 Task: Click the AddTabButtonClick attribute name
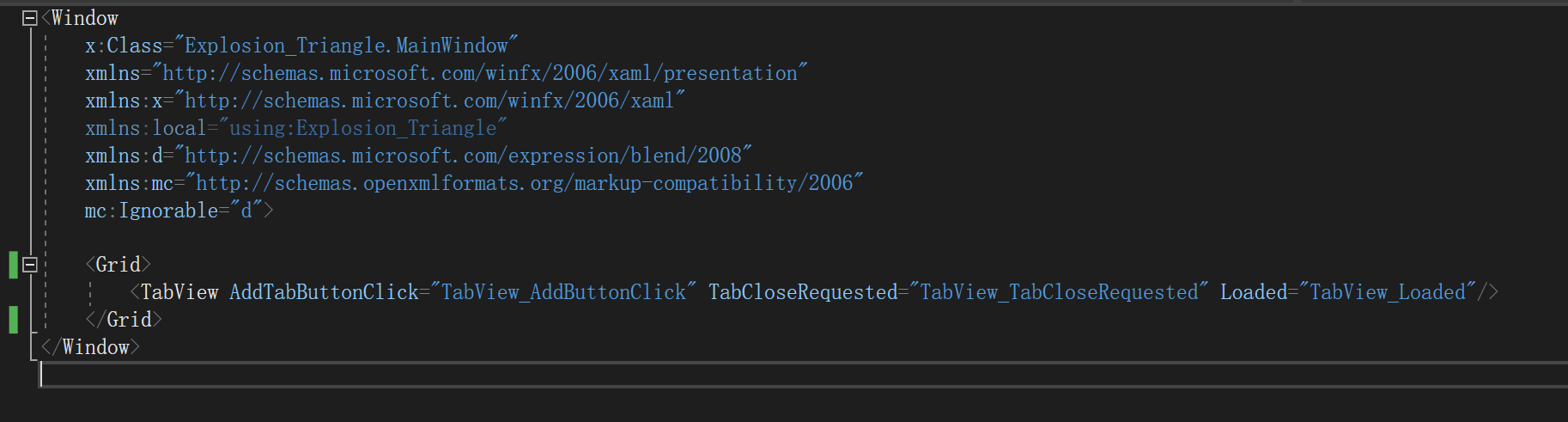(x=324, y=292)
